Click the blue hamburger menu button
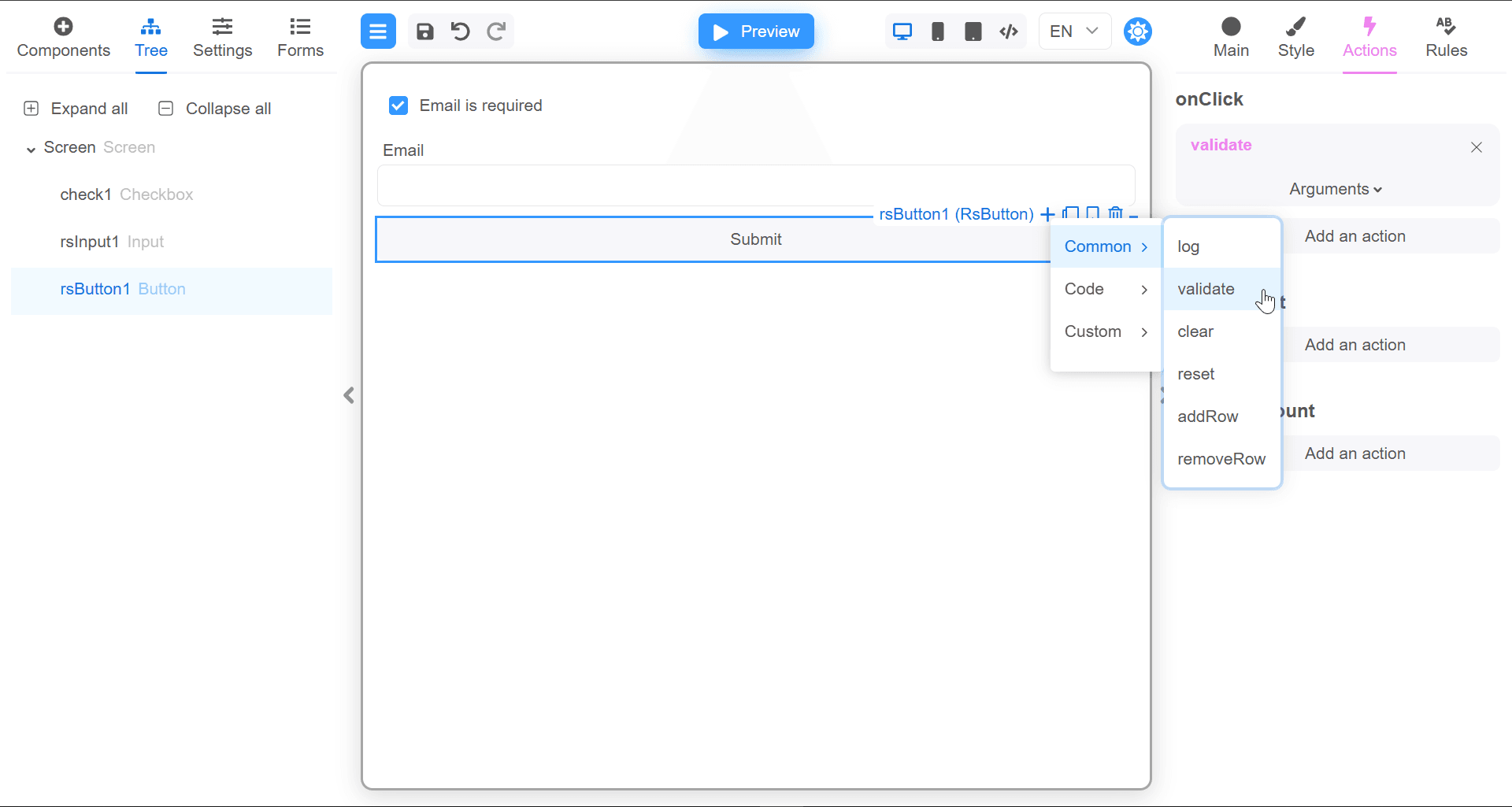 tap(378, 31)
